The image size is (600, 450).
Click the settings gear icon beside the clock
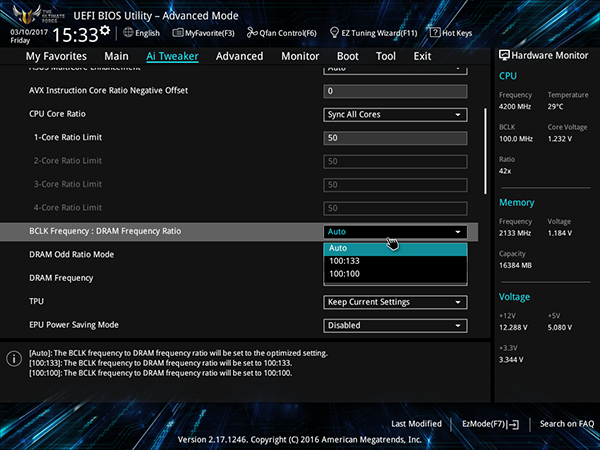pyautogui.click(x=105, y=30)
